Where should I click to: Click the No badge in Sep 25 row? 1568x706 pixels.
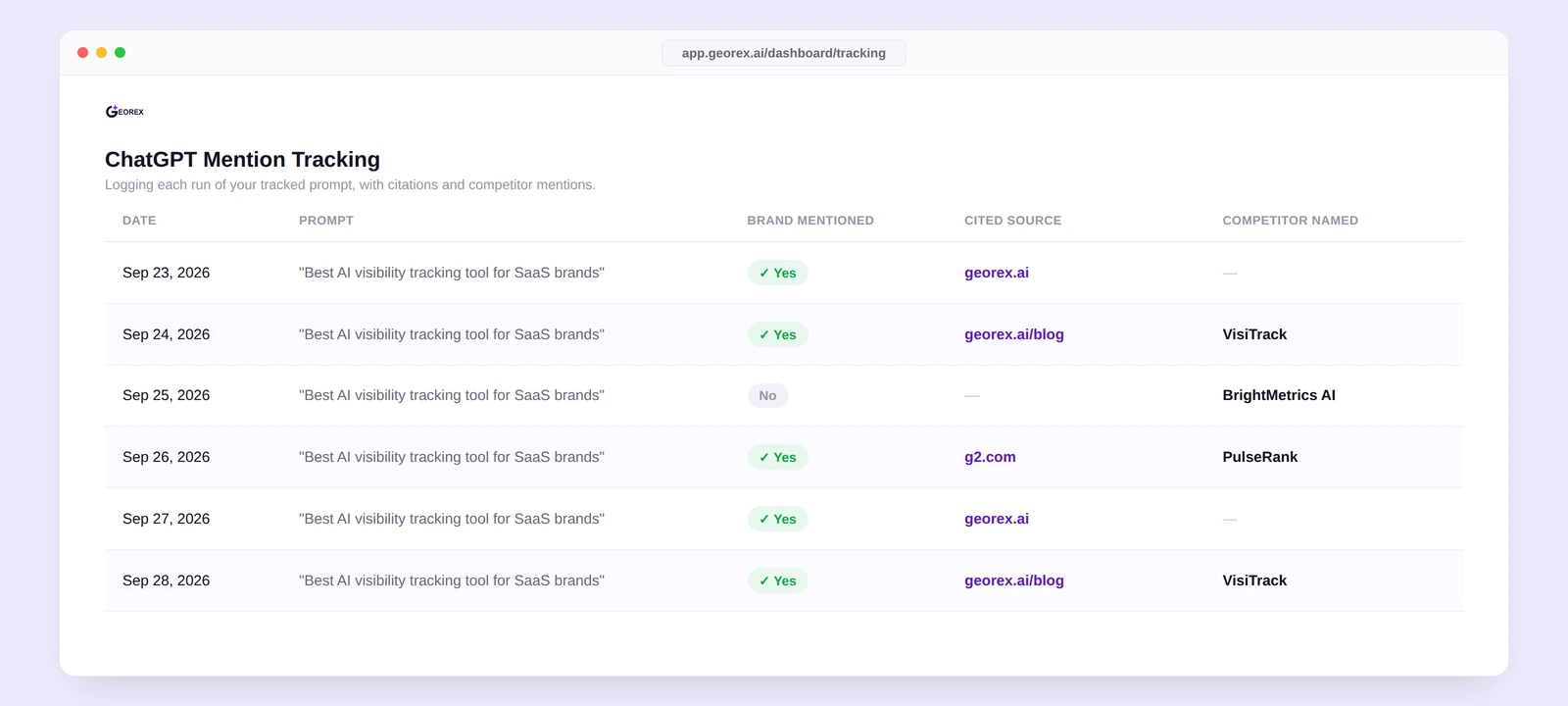[768, 396]
